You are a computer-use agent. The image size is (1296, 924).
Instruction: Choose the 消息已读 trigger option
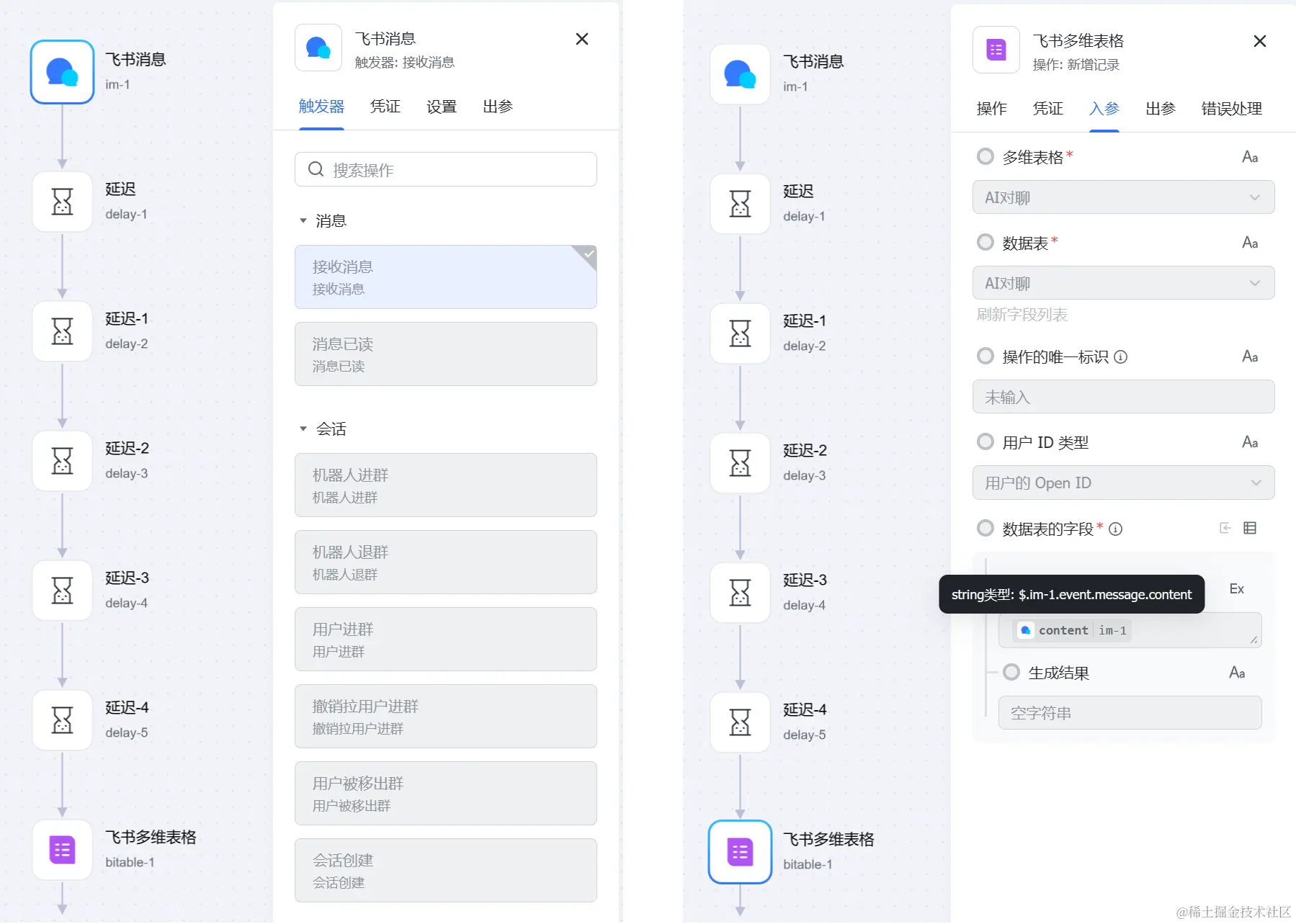(446, 354)
